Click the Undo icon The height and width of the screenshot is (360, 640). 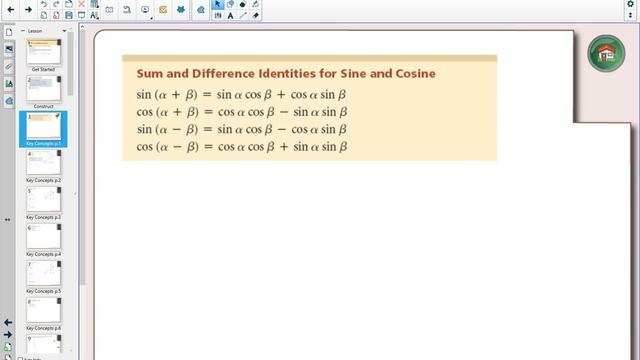click(x=44, y=4)
